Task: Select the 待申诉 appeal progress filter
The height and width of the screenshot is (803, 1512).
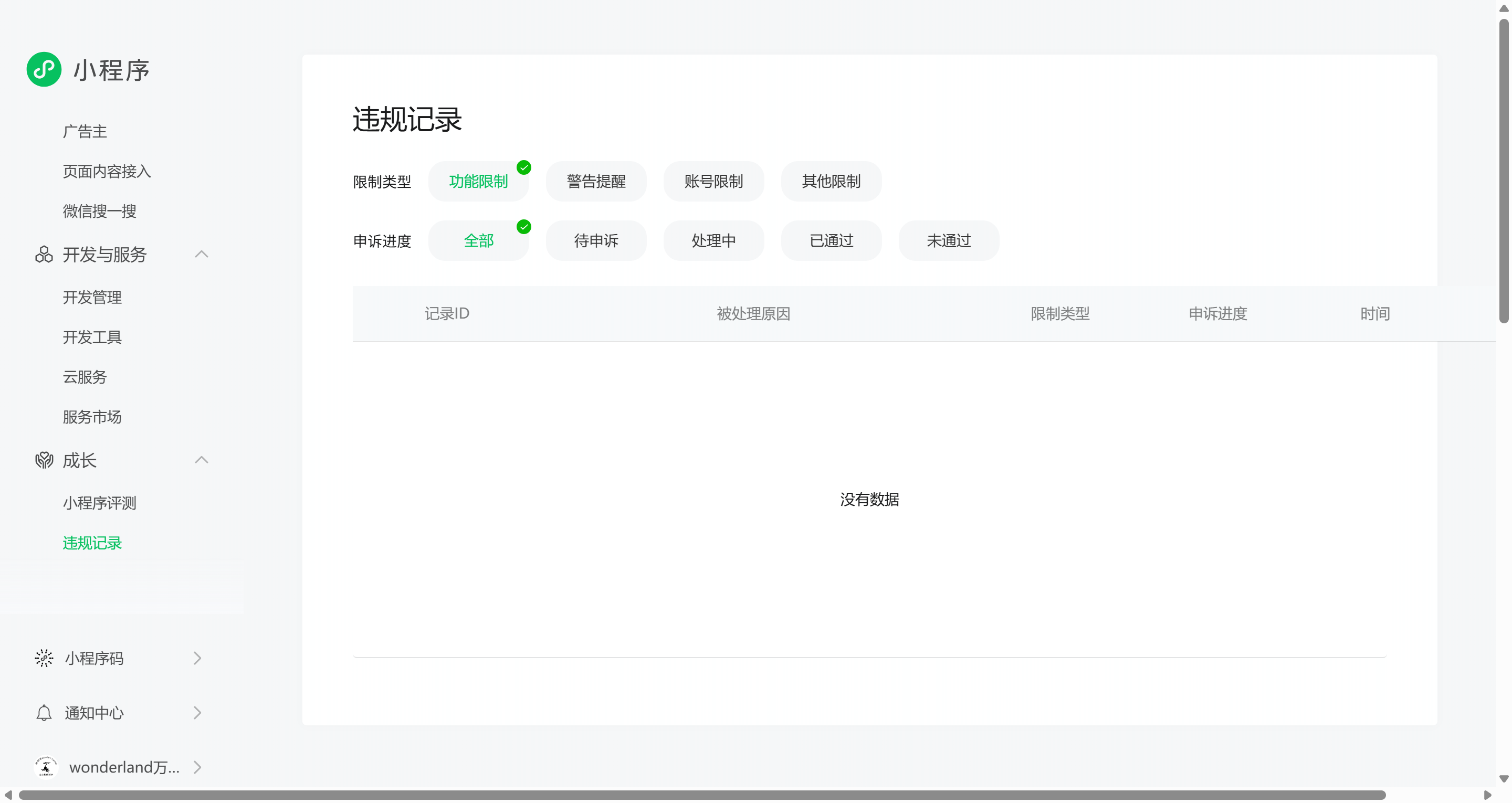Action: [596, 241]
